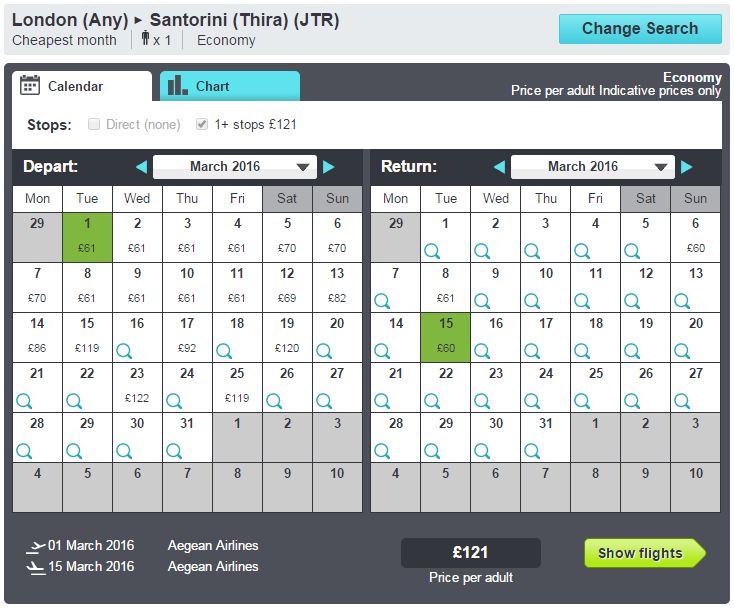Click magnifier icon on departure March 18
This screenshot has width=734, height=608.
[x=224, y=351]
